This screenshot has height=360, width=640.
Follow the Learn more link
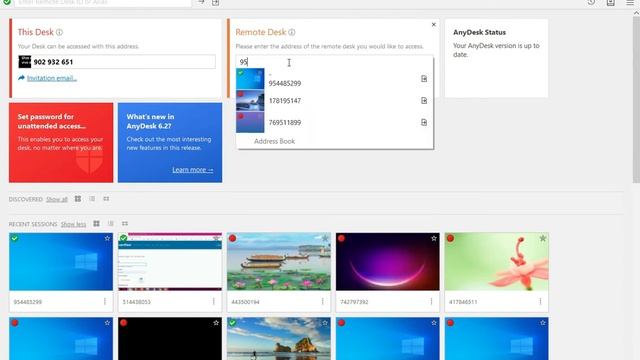pos(193,170)
